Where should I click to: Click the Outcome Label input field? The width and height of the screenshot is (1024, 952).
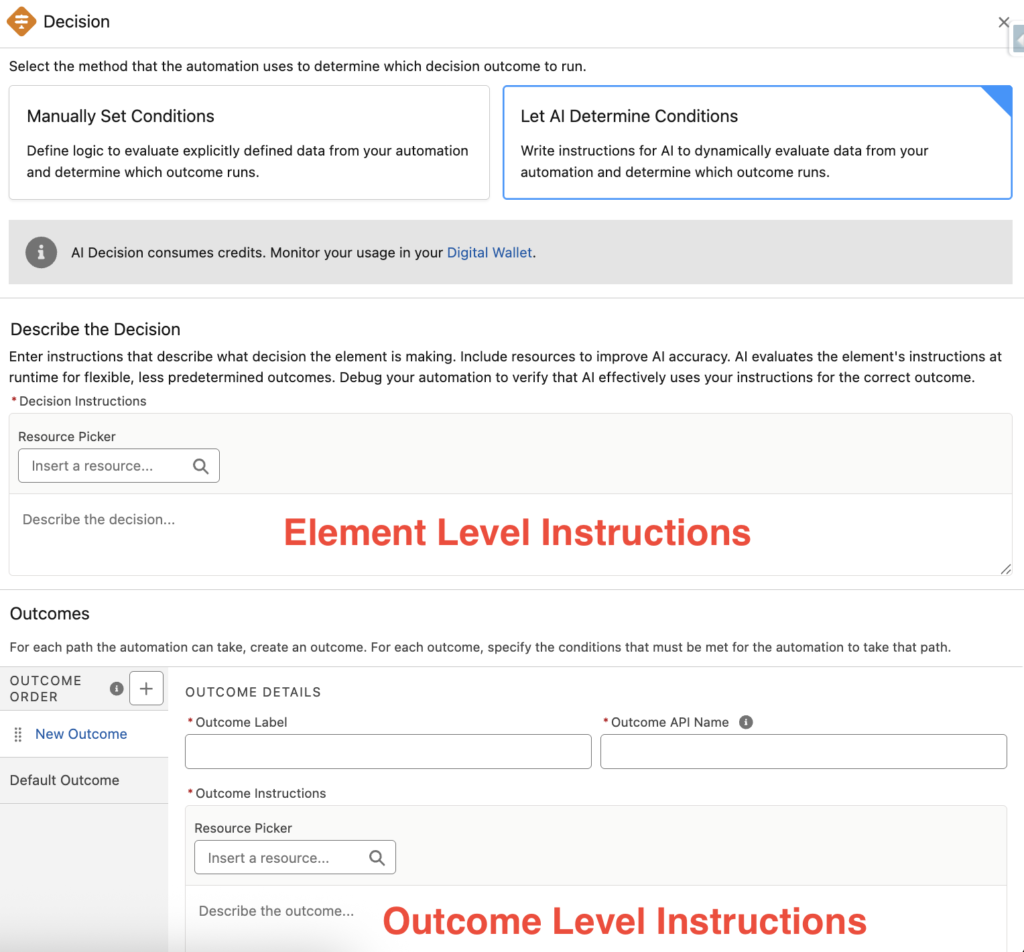click(x=388, y=752)
